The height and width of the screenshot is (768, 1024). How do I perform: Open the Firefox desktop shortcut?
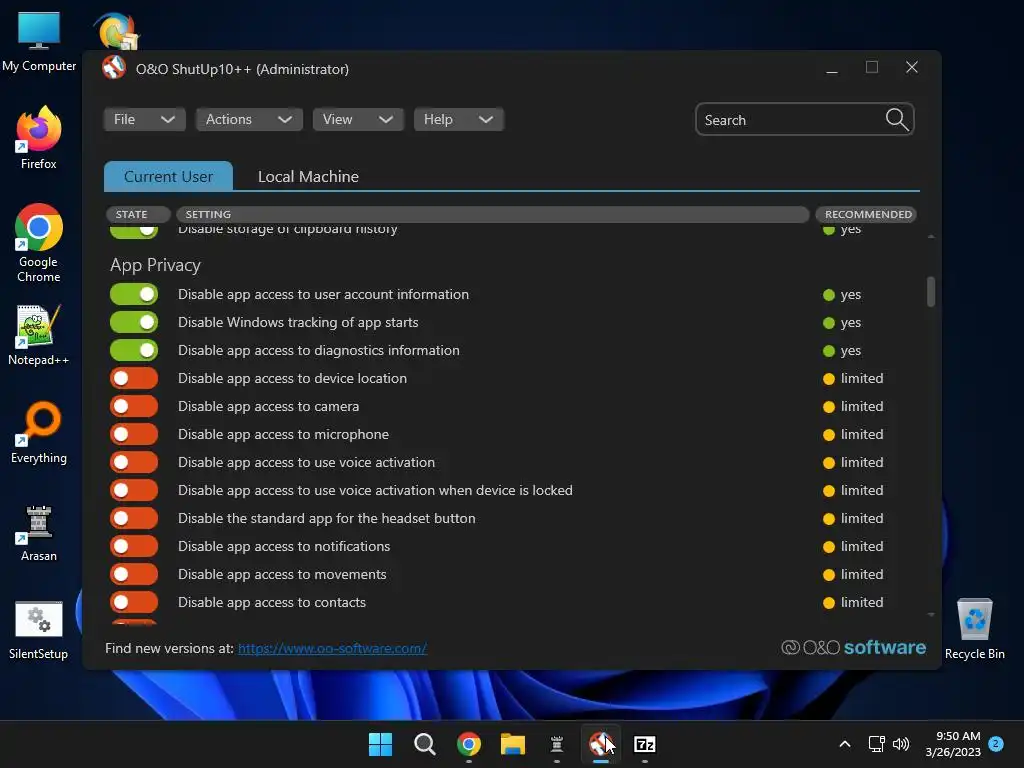(39, 138)
